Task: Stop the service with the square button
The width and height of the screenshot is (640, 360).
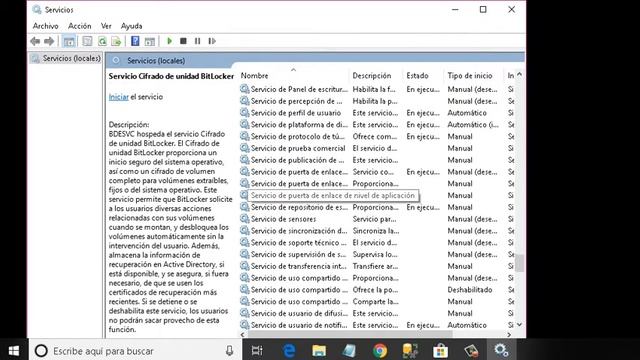Action: [183, 41]
